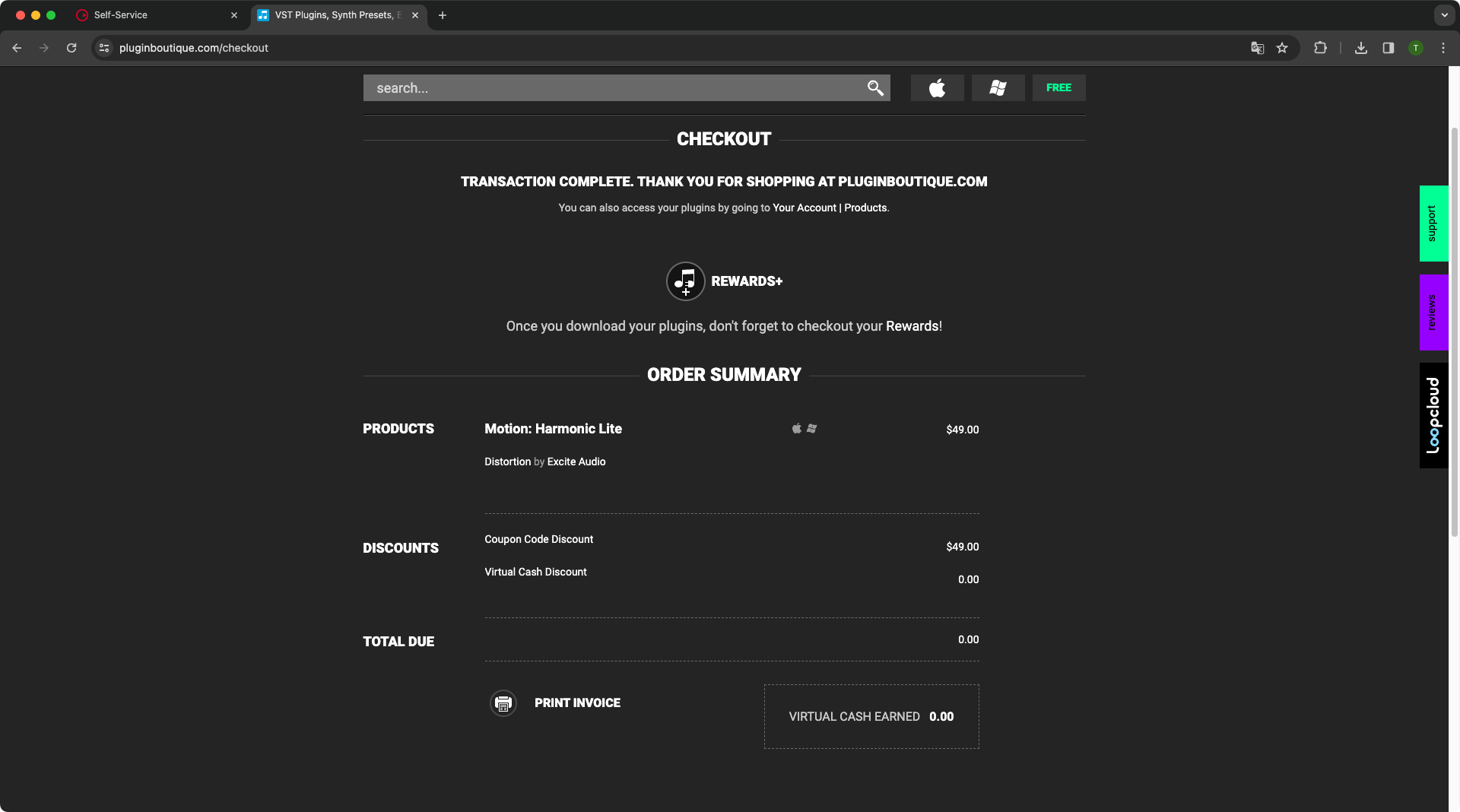Reload the checkout page

pos(71,48)
